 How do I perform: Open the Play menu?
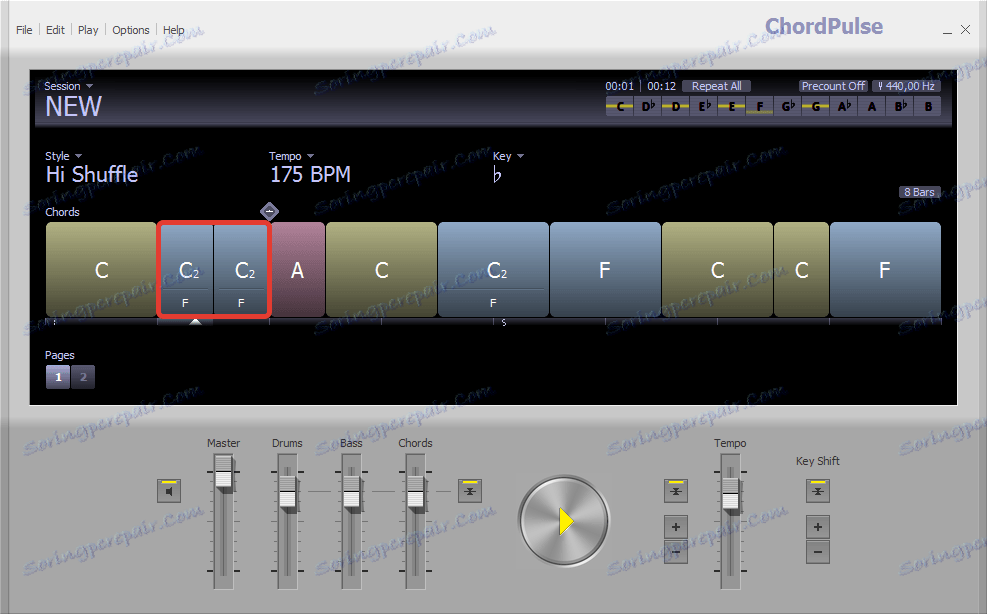coord(88,30)
